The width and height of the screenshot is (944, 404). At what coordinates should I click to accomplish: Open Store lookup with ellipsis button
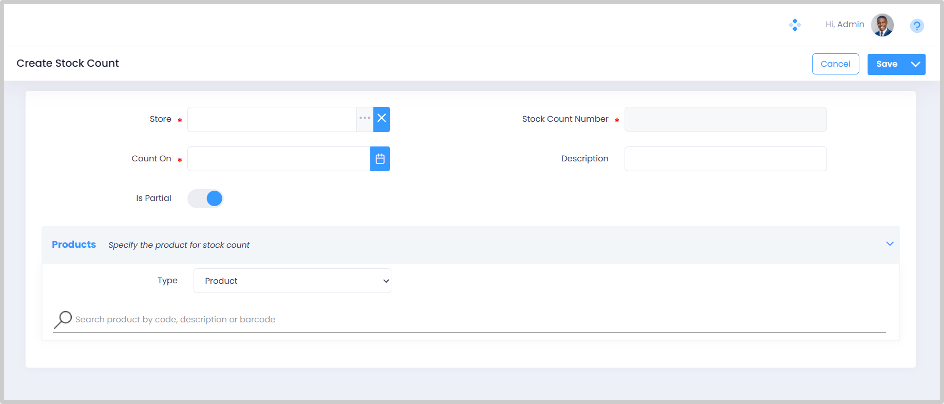pos(365,119)
